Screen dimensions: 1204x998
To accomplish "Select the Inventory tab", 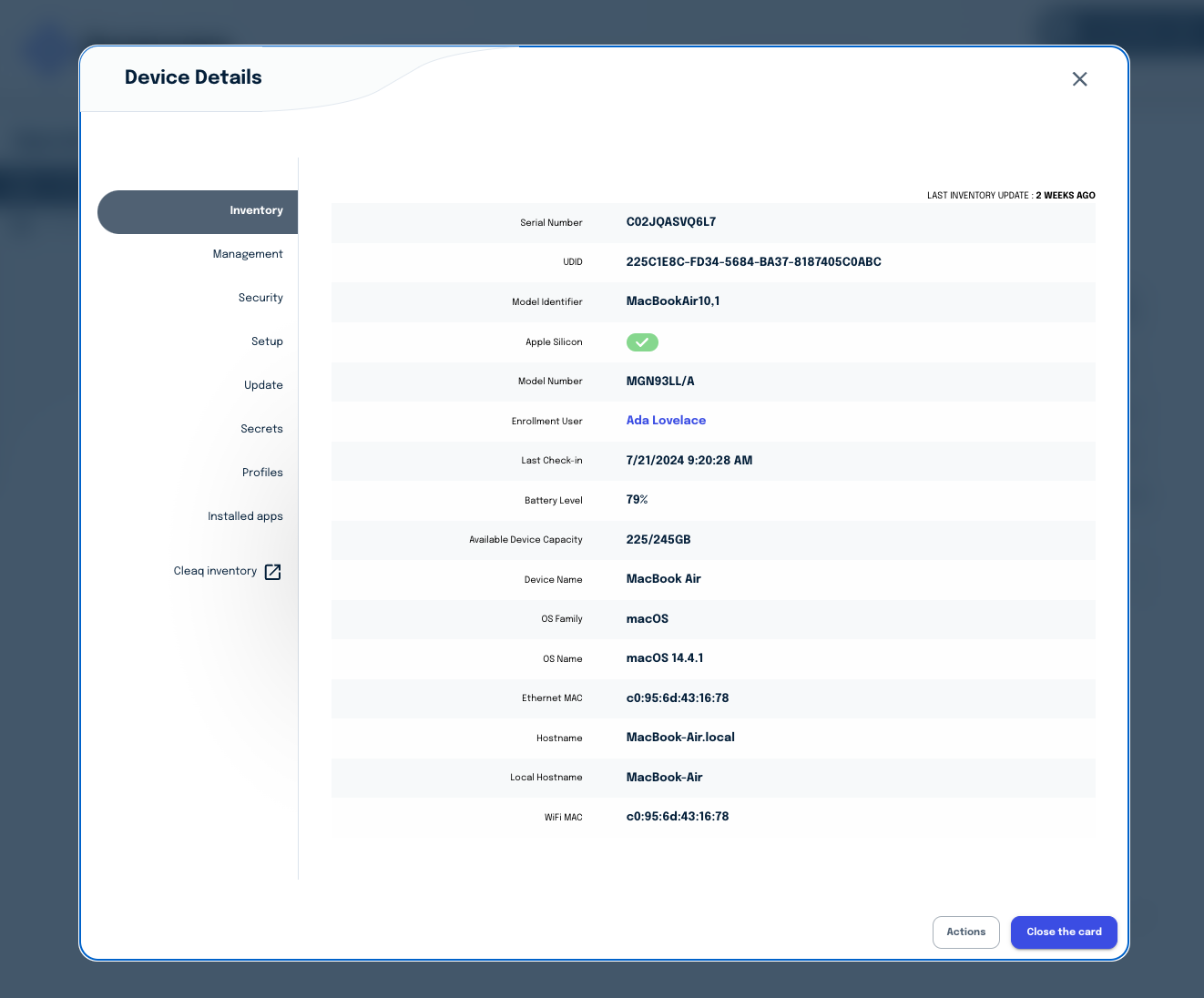I will click(198, 211).
